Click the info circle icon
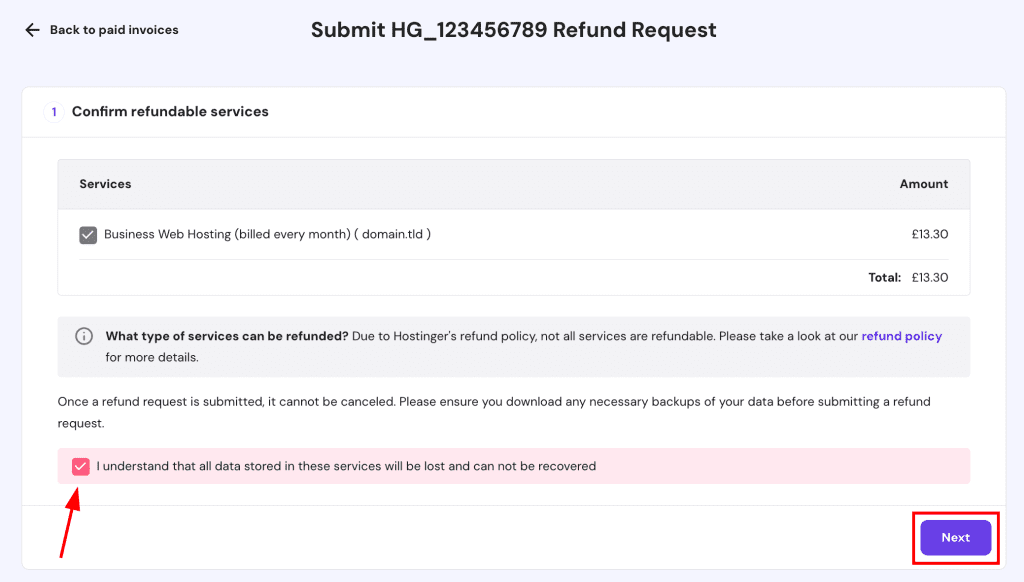Screen dimensions: 1024x582 (85, 337)
